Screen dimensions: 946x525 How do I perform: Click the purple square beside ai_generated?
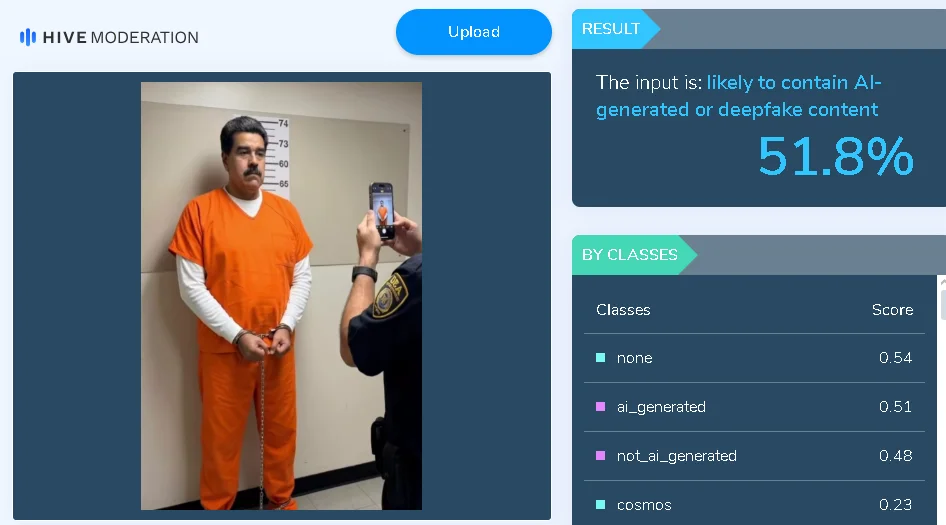tap(600, 407)
